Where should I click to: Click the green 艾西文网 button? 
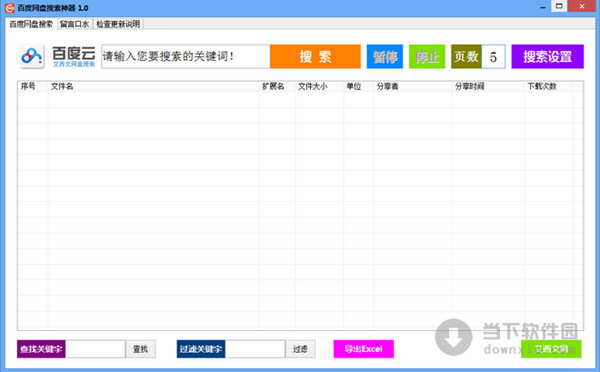click(x=551, y=349)
